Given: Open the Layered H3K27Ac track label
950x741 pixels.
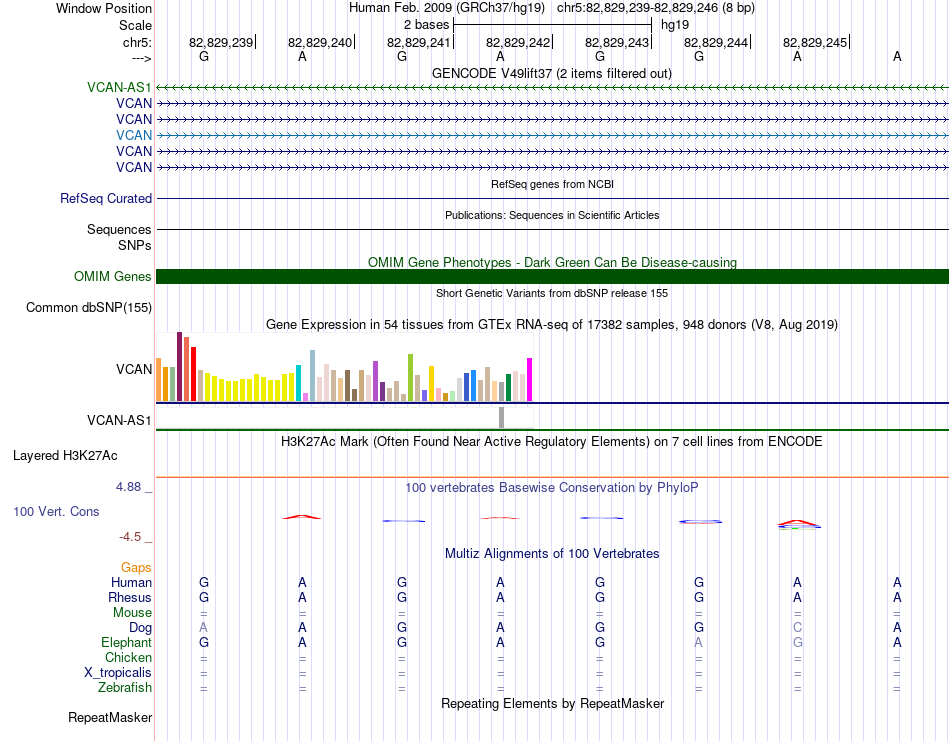Looking at the screenshot, I should point(65,456).
